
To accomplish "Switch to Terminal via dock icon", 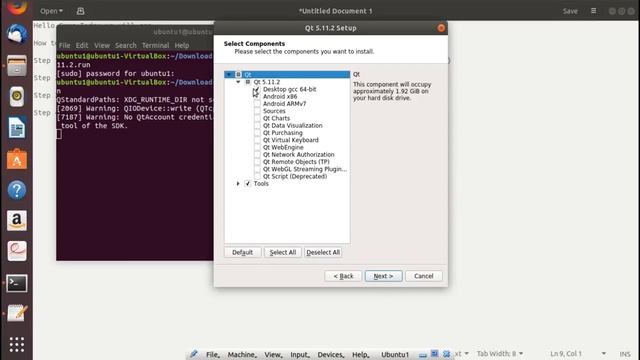I will [17, 283].
